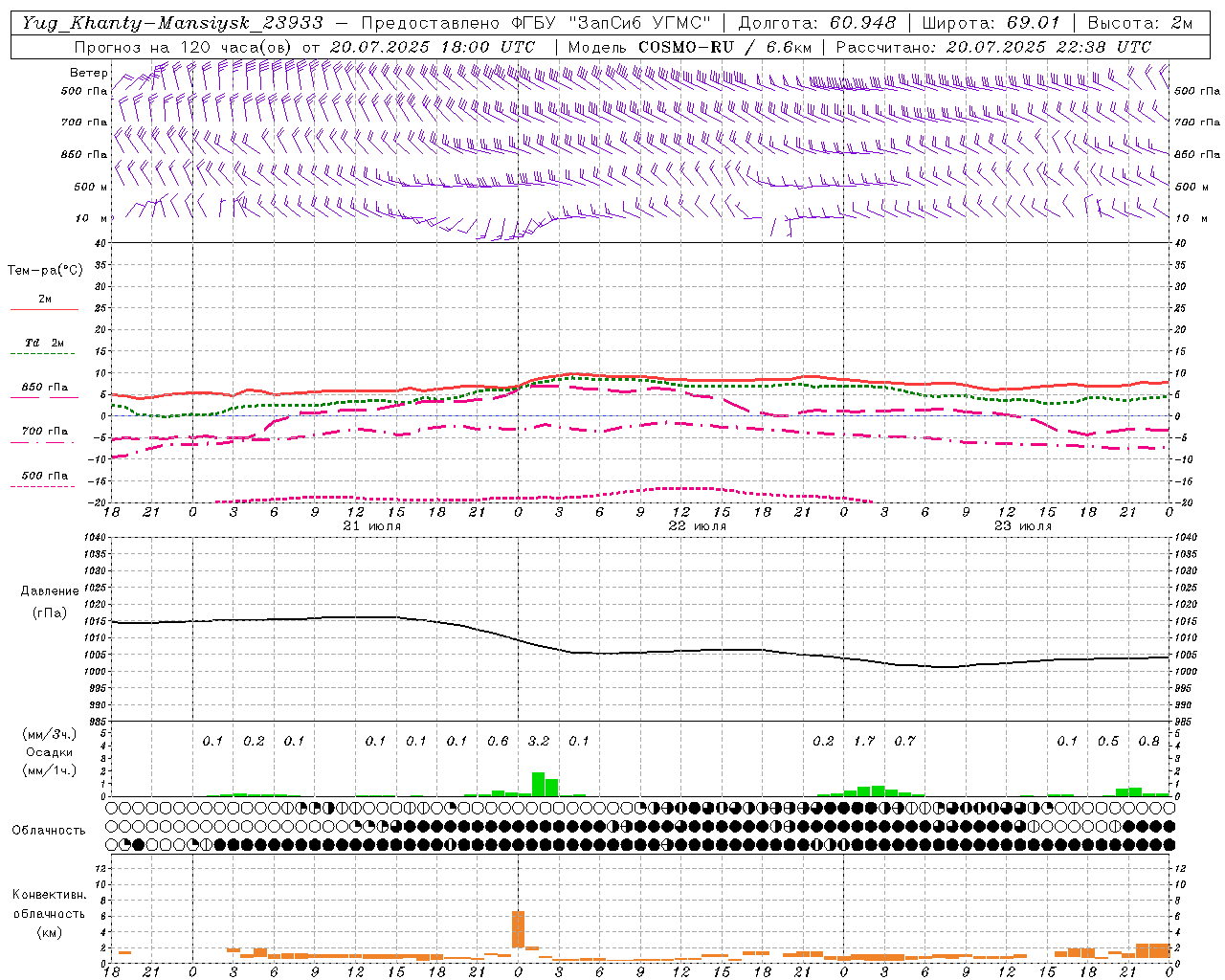Viewport: 1225px width, 980px height.
Task: Click the 3.2 precipitation total value
Action: (x=539, y=741)
